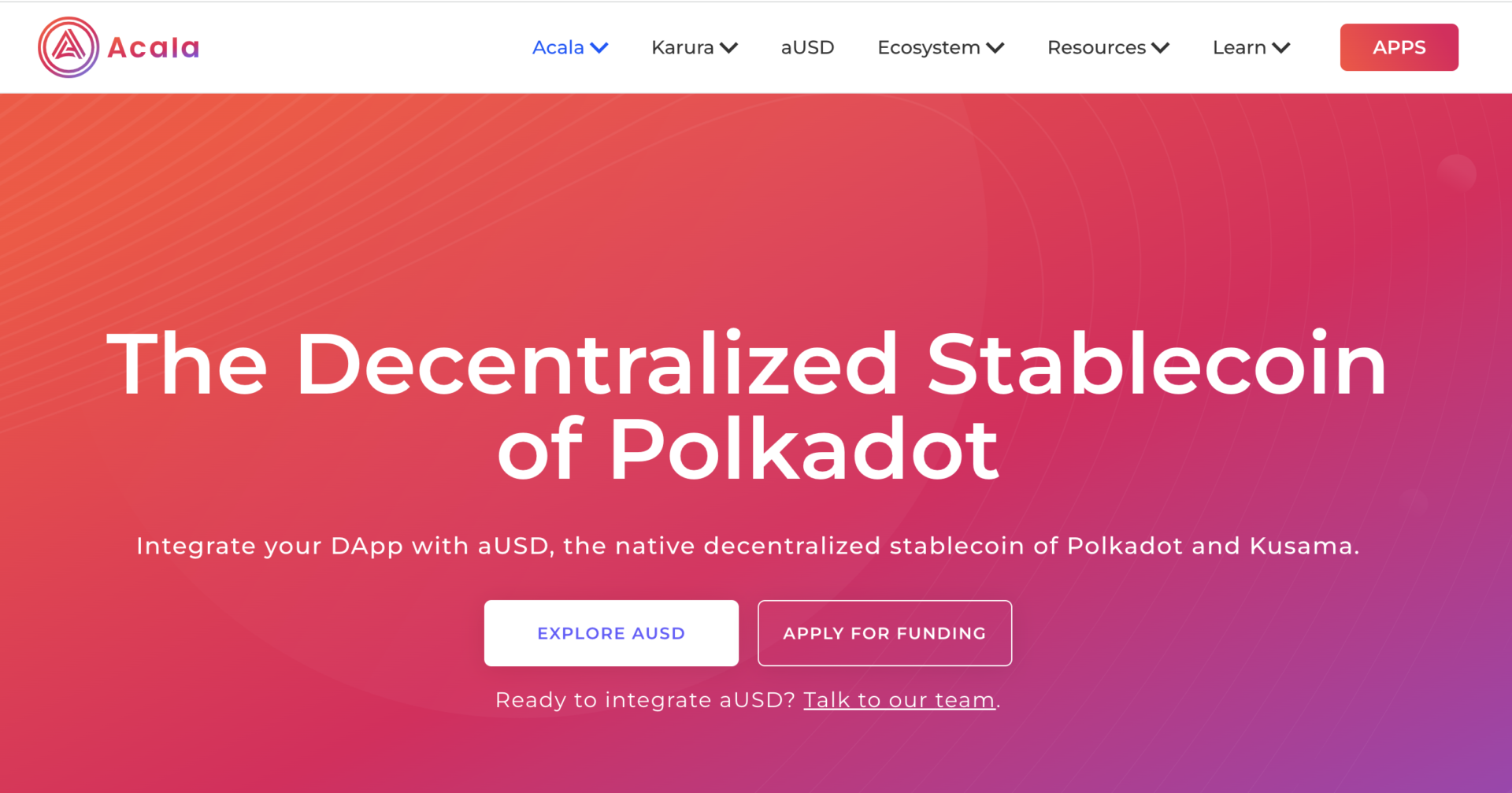Screen dimensions: 1512x793
Task: Click the EXPLORE AUSD button
Action: click(611, 632)
